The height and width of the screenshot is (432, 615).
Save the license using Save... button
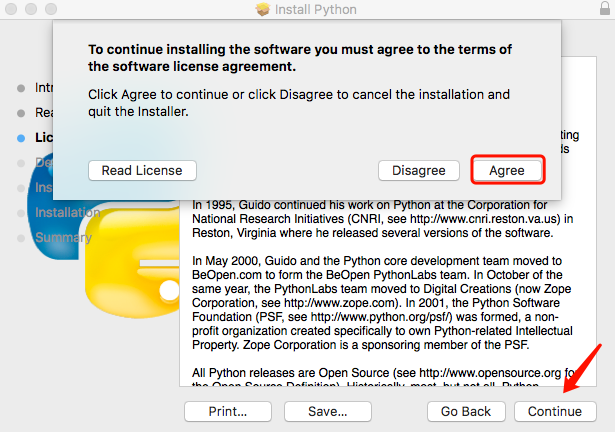[321, 411]
